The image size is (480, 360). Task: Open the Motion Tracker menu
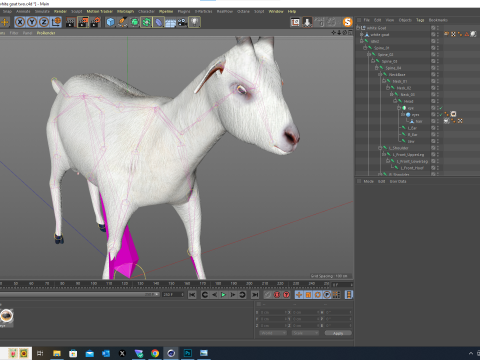click(x=99, y=11)
